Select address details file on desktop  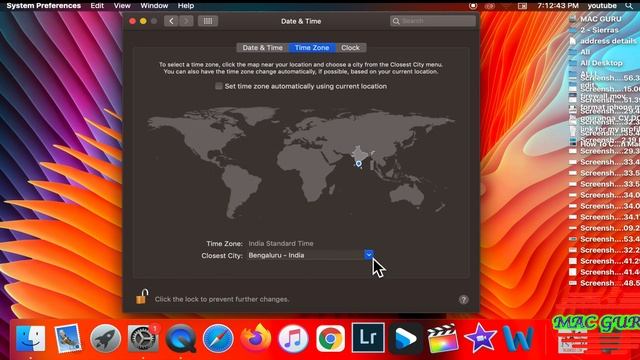pos(603,41)
